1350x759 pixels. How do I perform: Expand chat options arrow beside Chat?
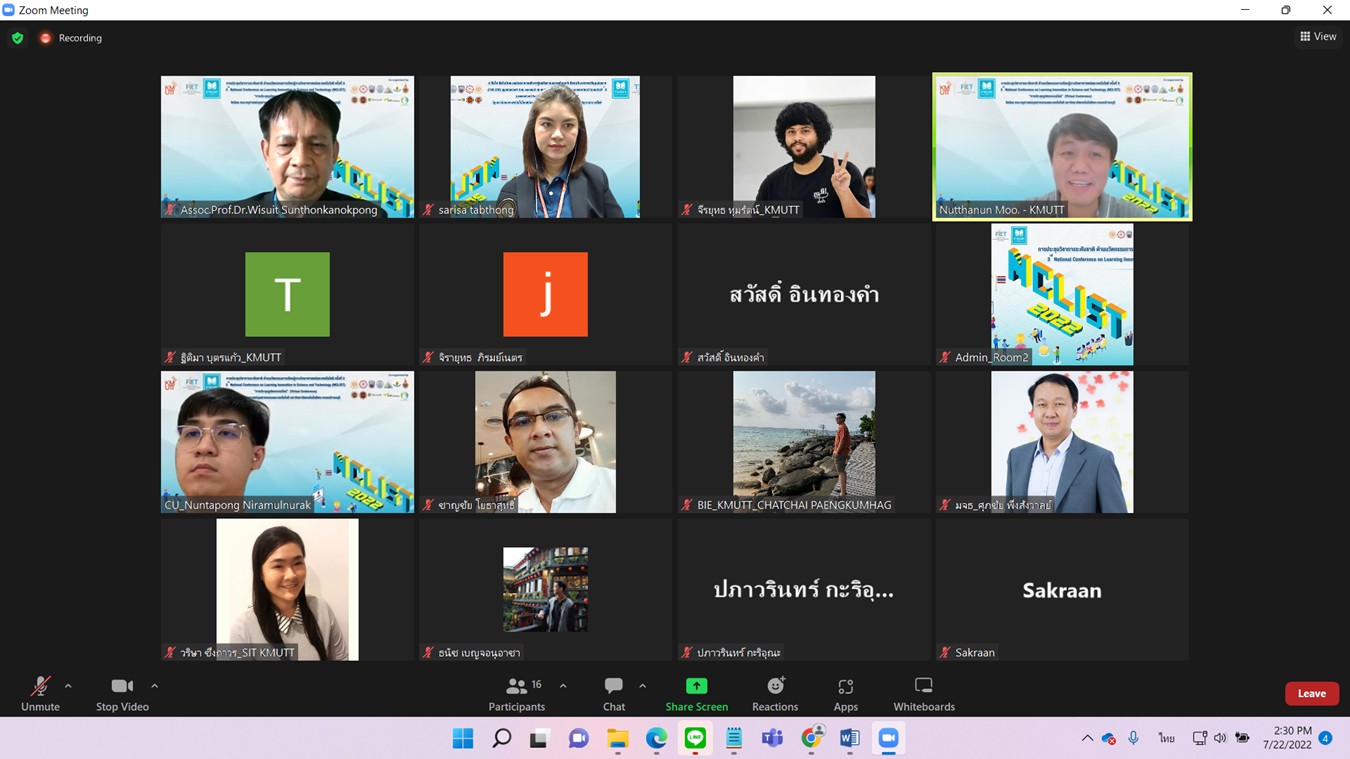pos(642,686)
